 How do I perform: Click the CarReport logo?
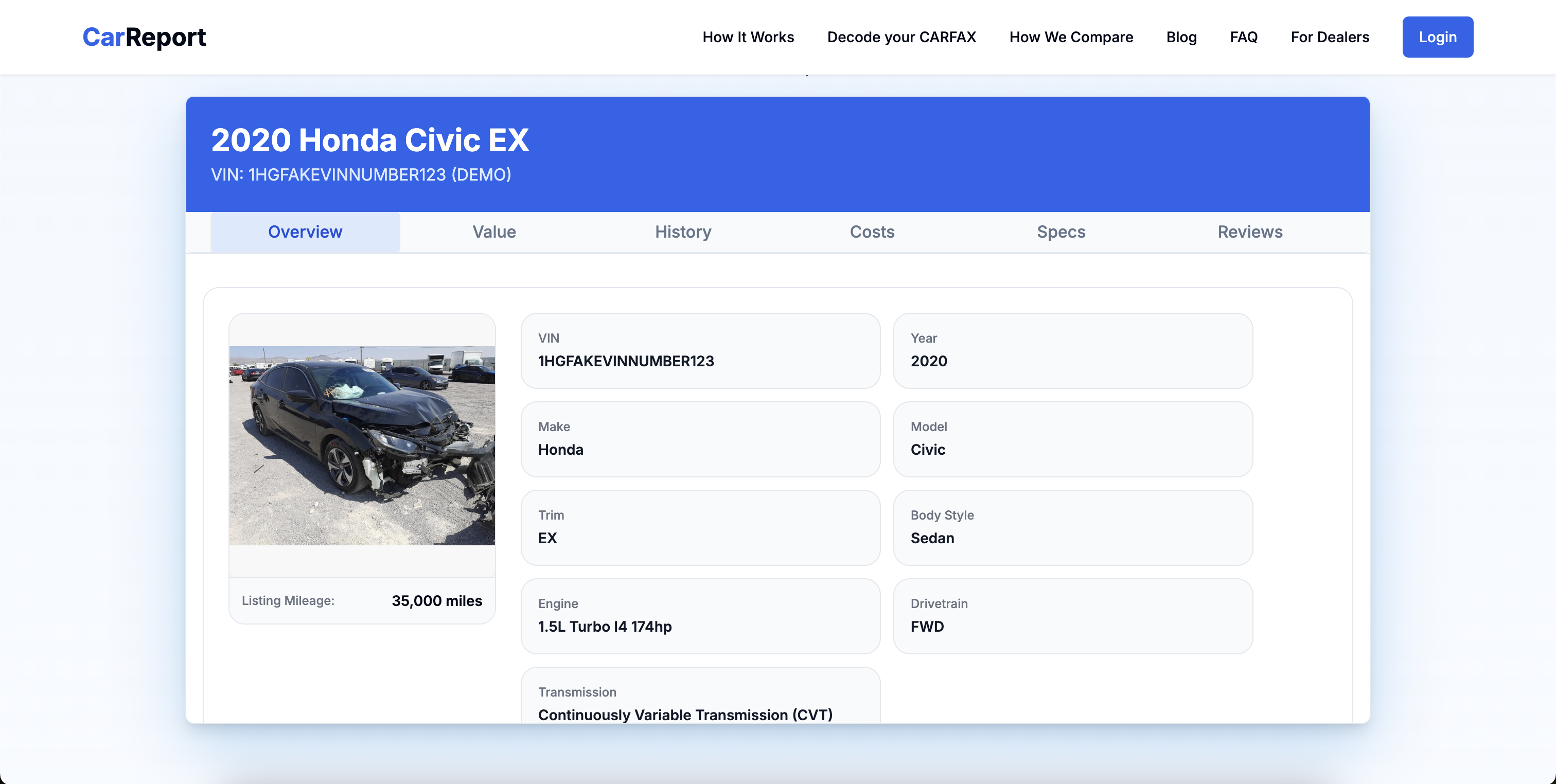pyautogui.click(x=144, y=37)
